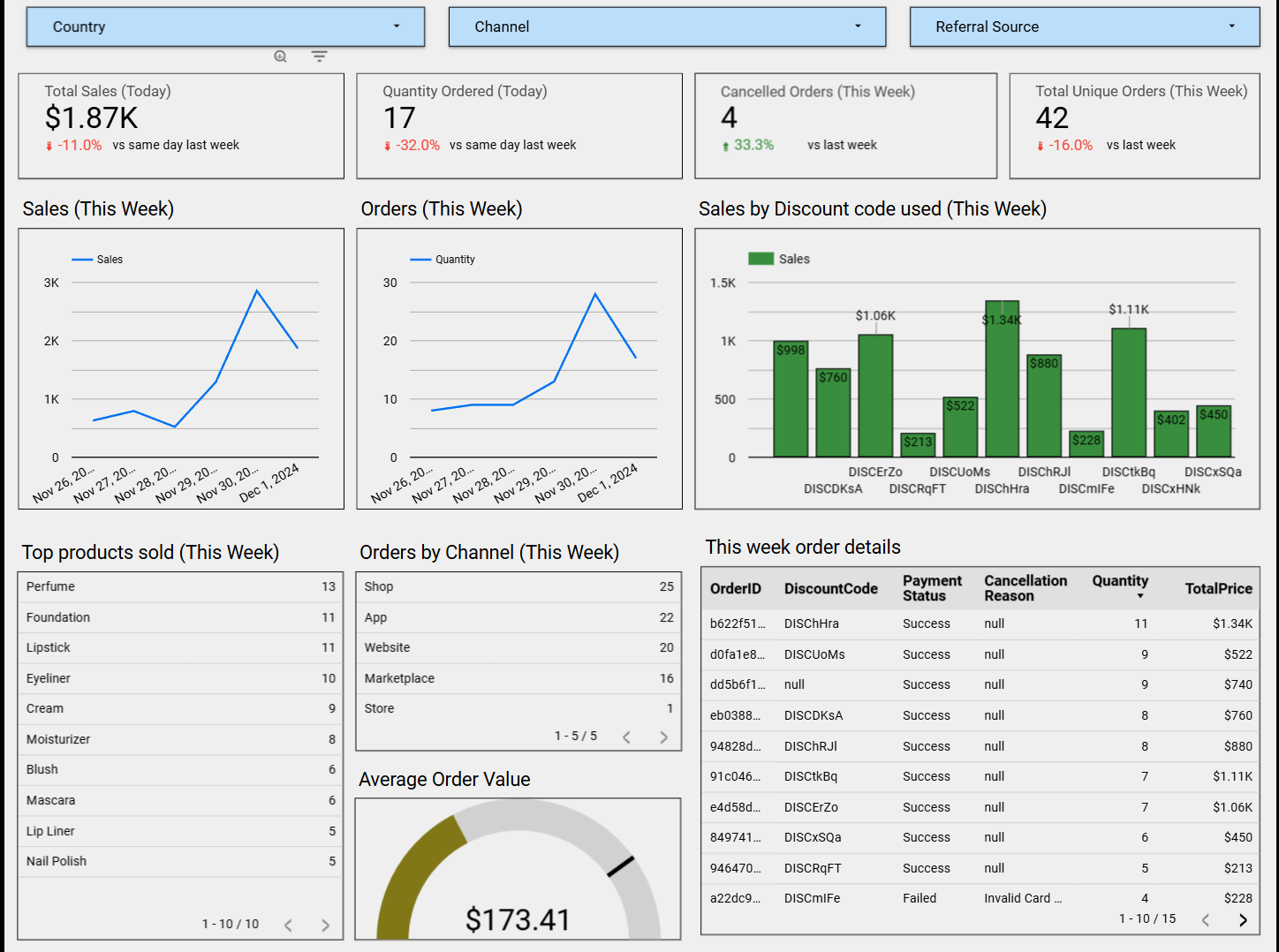
Task: Select the Marketplace channel row
Action: [x=518, y=678]
